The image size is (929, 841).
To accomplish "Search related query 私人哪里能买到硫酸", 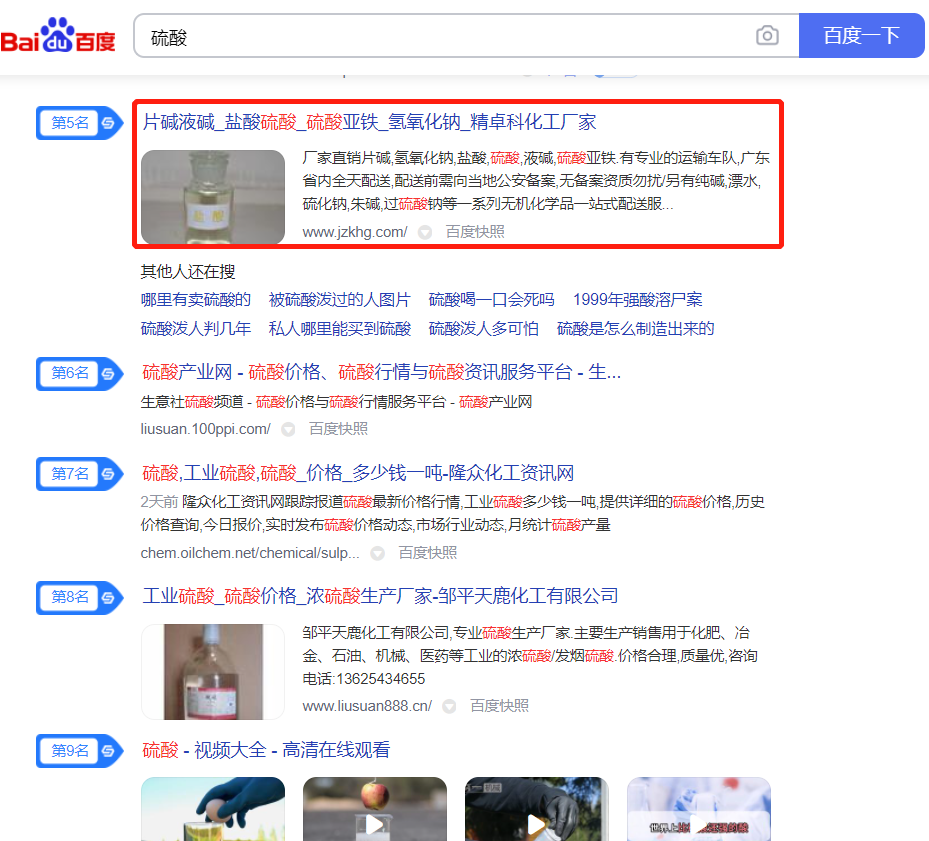I will pyautogui.click(x=339, y=328).
